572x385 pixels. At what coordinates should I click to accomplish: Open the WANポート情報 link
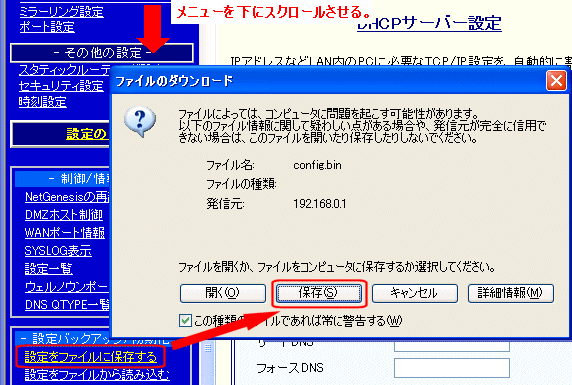65,233
